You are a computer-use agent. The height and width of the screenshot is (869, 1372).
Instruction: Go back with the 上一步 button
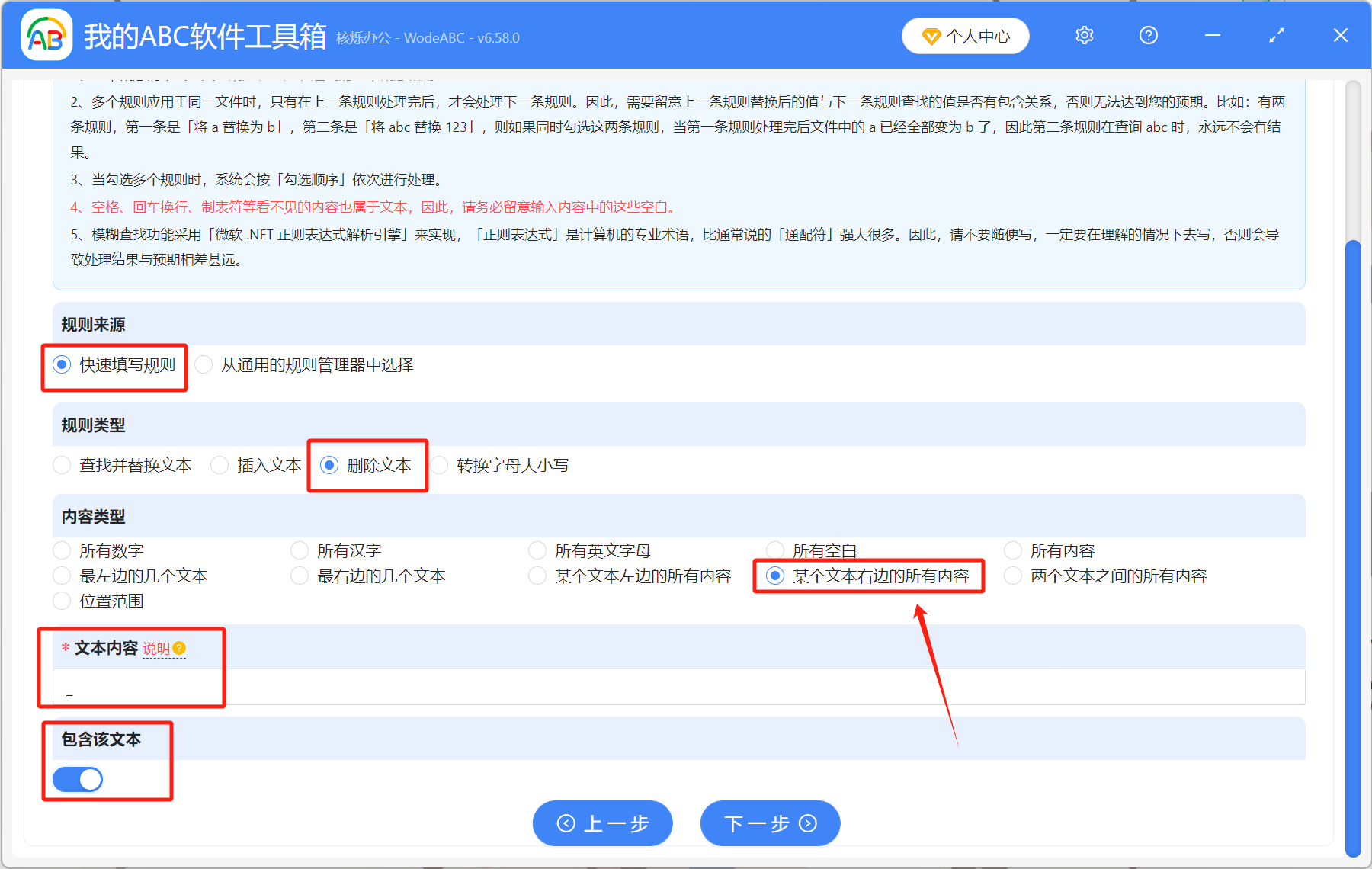coord(602,823)
